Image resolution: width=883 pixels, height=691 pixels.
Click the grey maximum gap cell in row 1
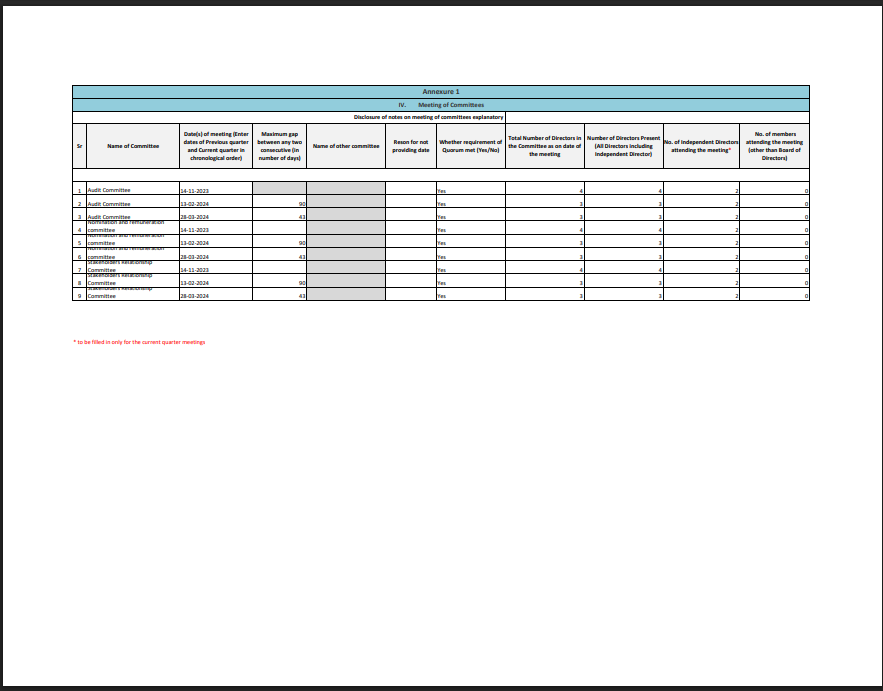tap(279, 188)
